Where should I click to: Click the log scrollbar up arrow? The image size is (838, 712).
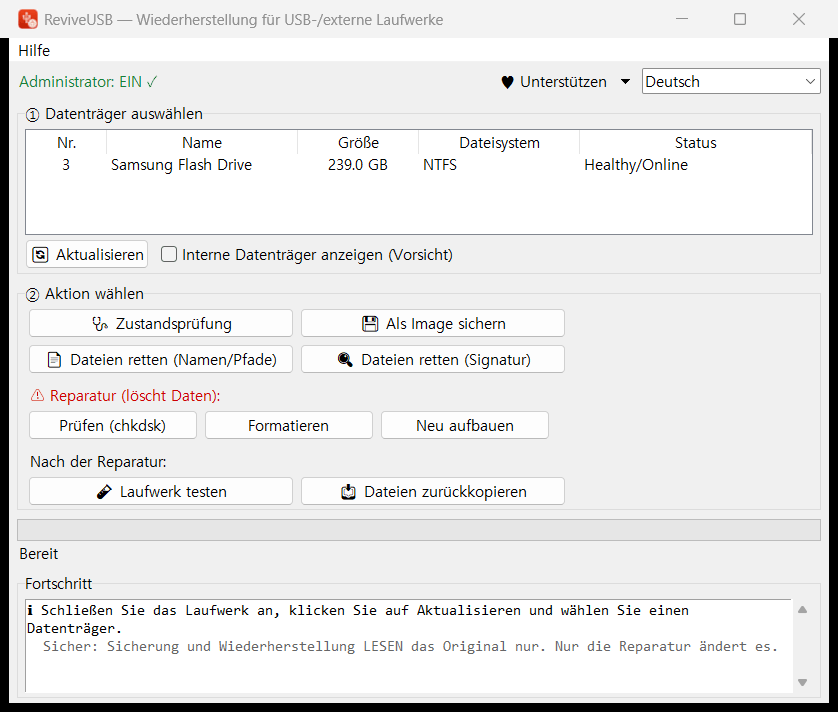tap(802, 610)
